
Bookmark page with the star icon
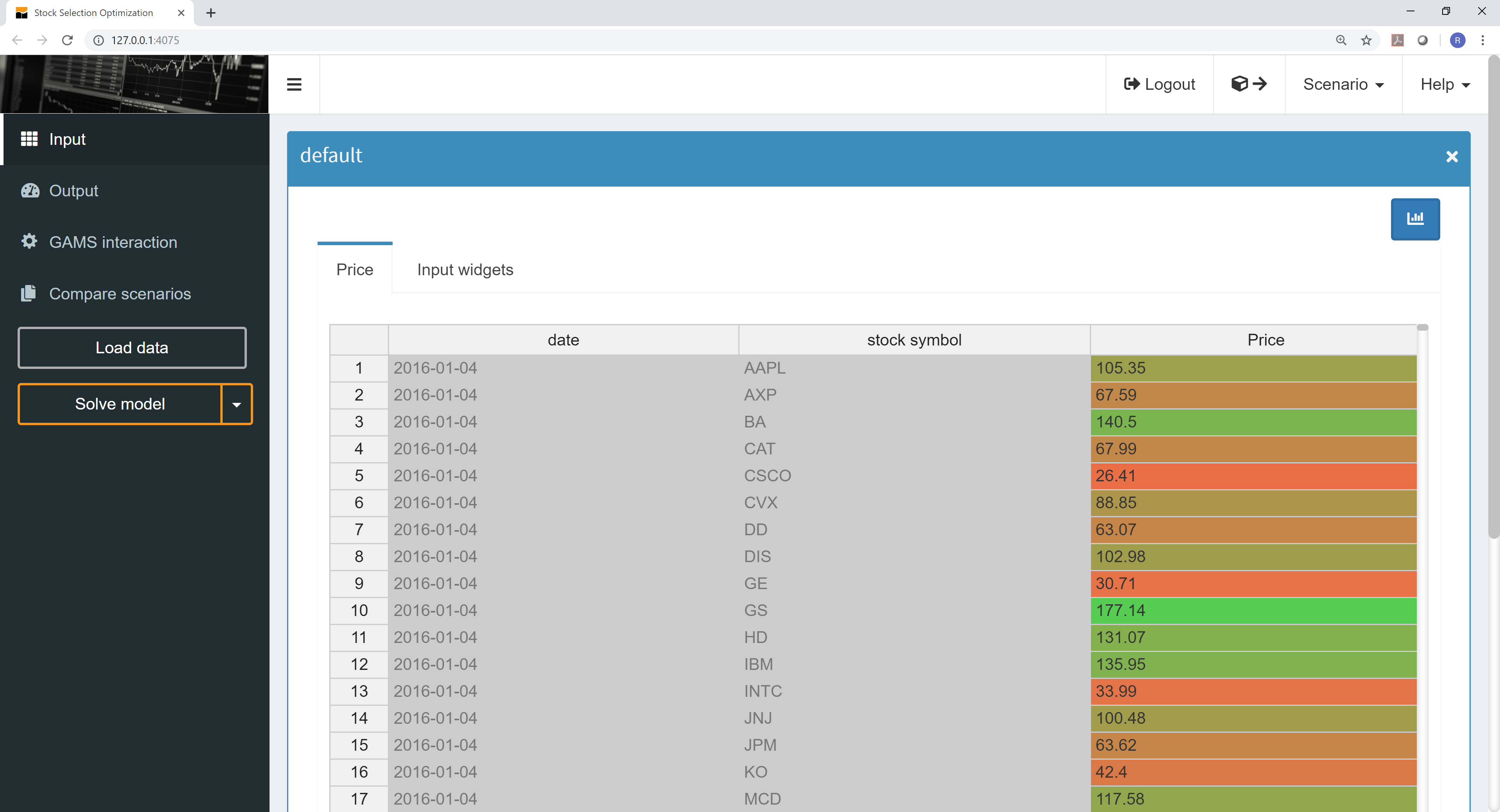[x=1366, y=40]
